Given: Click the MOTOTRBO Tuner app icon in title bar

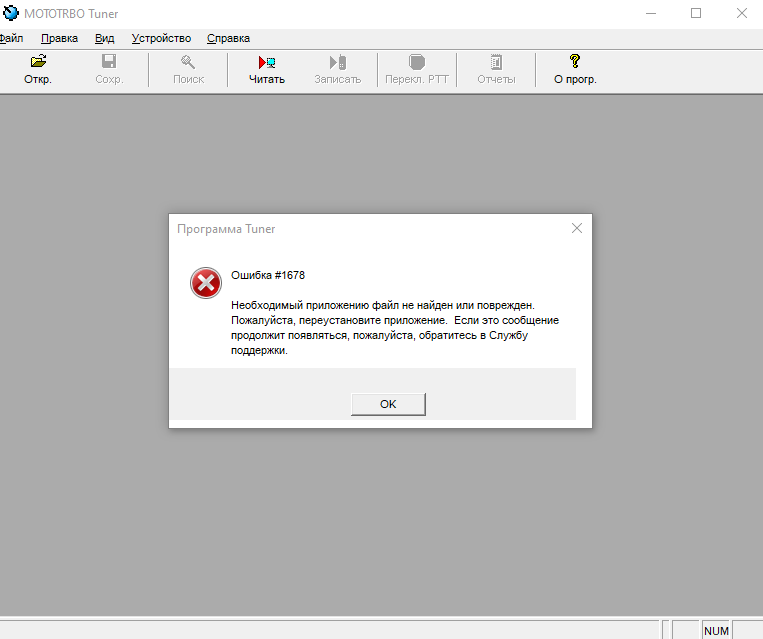Looking at the screenshot, I should pyautogui.click(x=10, y=13).
